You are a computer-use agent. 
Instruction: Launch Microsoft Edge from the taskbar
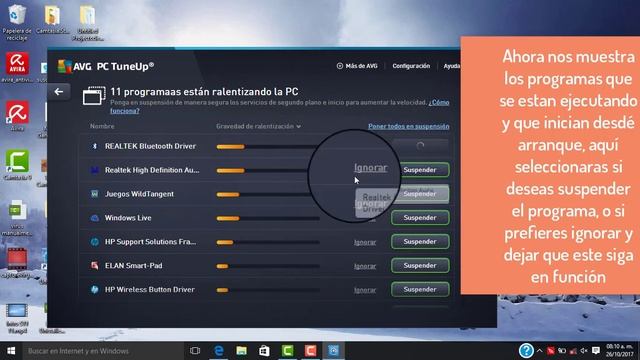(219, 351)
